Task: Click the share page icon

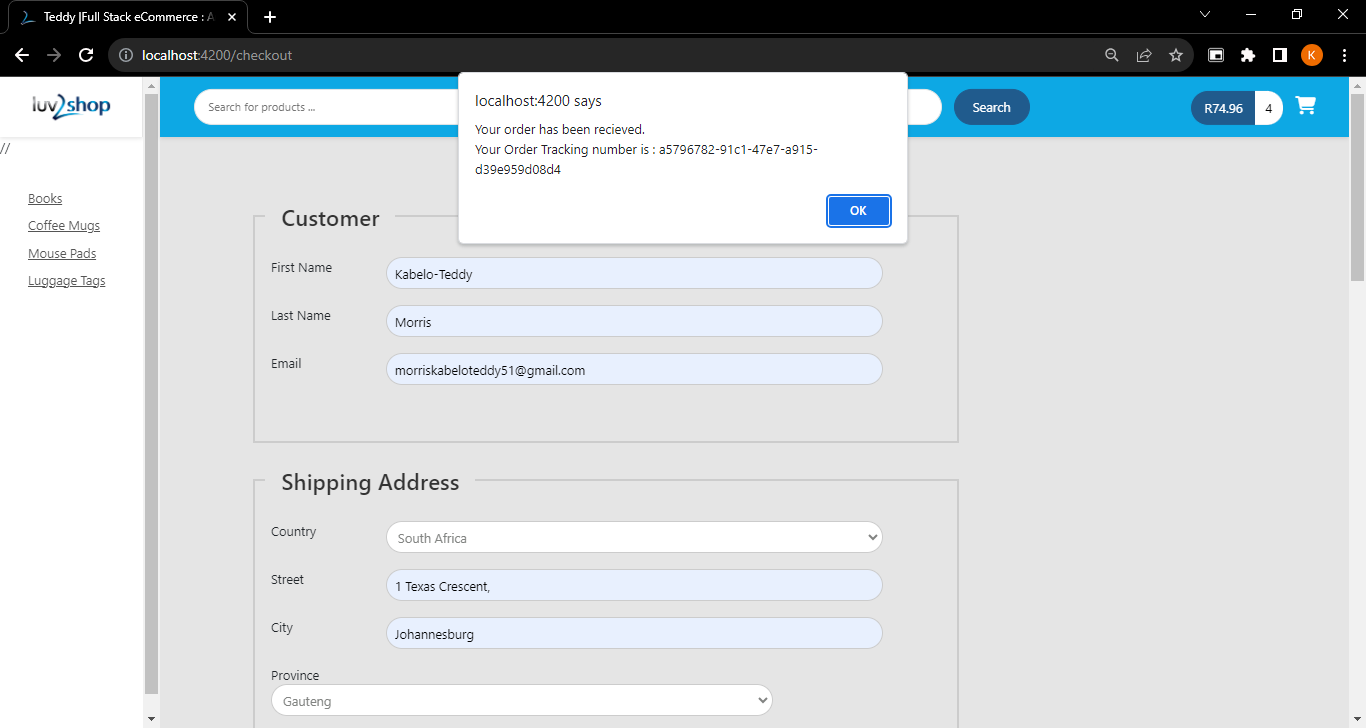Action: click(1144, 55)
